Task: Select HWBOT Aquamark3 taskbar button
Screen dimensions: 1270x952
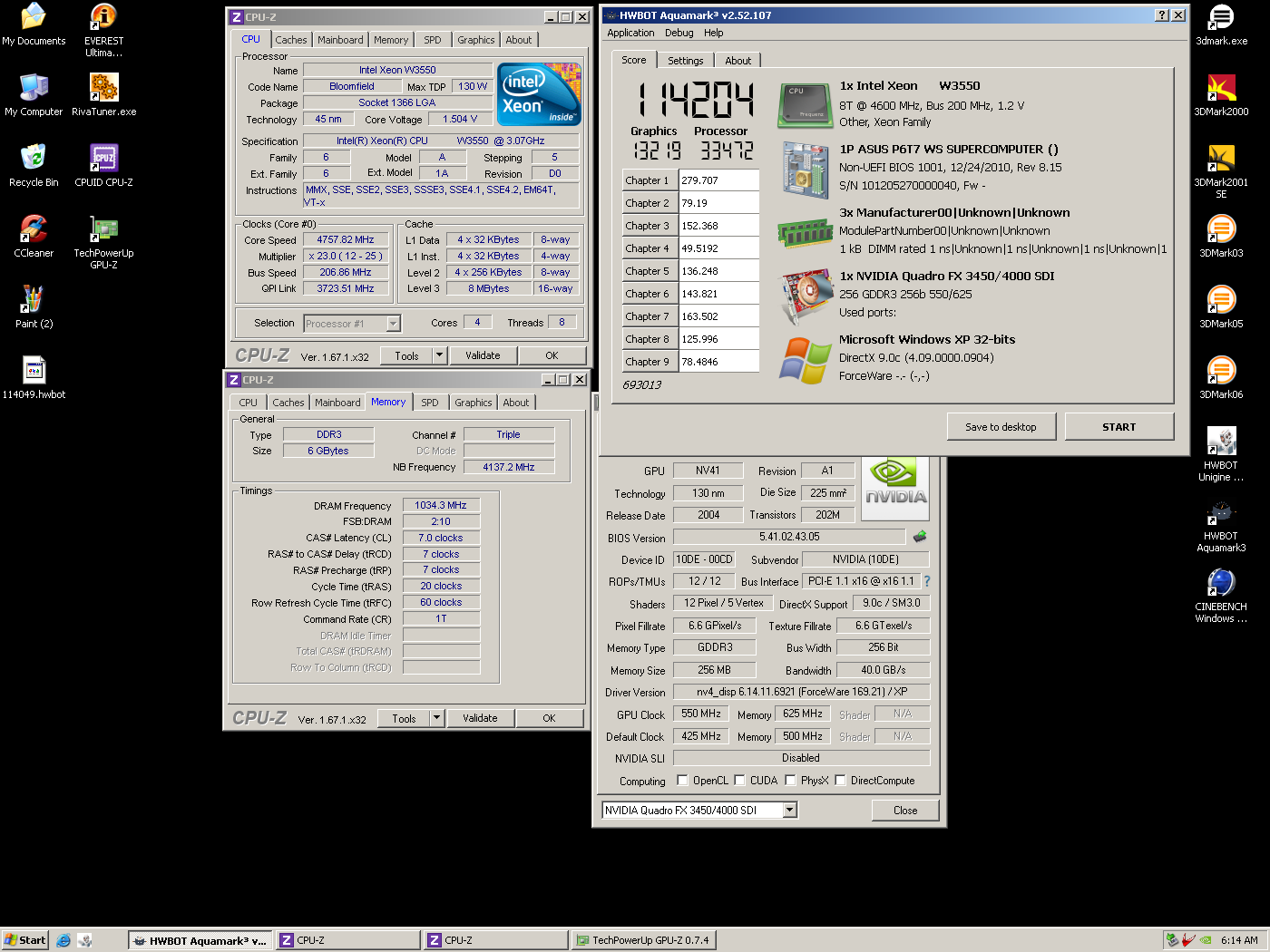Action: pyautogui.click(x=200, y=940)
